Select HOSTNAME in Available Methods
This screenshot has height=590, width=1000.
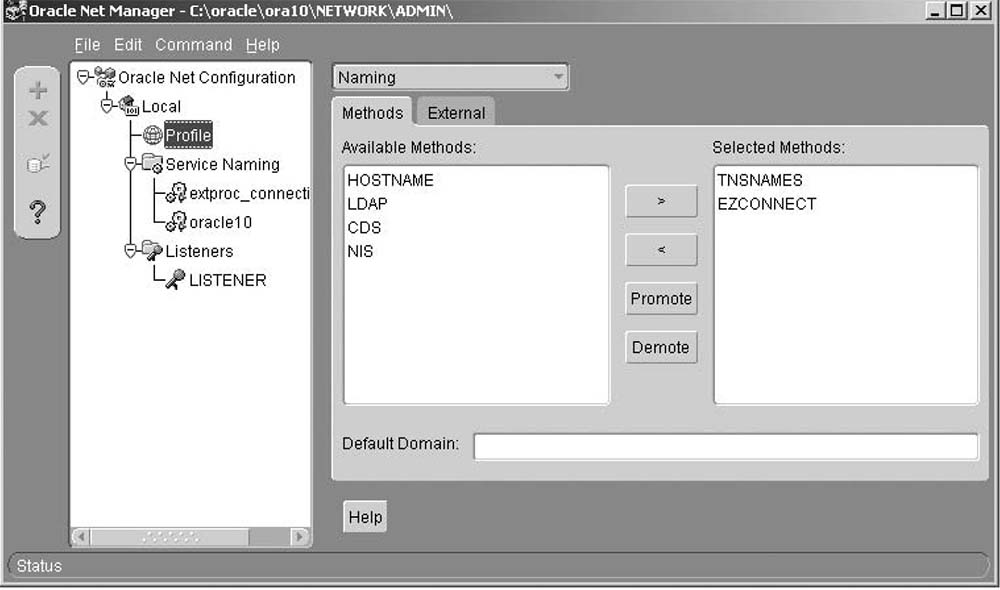pos(390,180)
